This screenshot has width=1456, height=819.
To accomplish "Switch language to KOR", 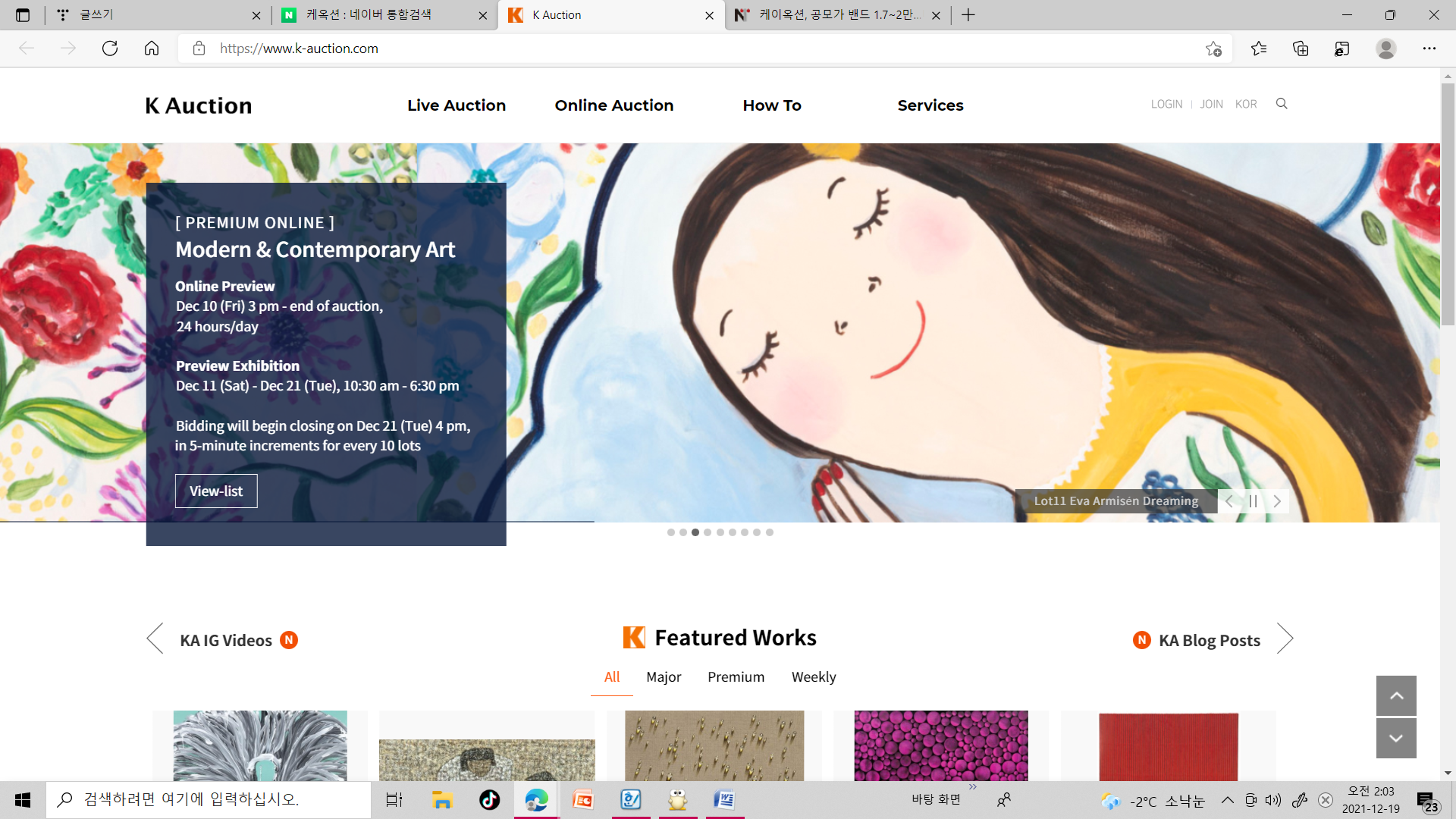I will pos(1246,104).
